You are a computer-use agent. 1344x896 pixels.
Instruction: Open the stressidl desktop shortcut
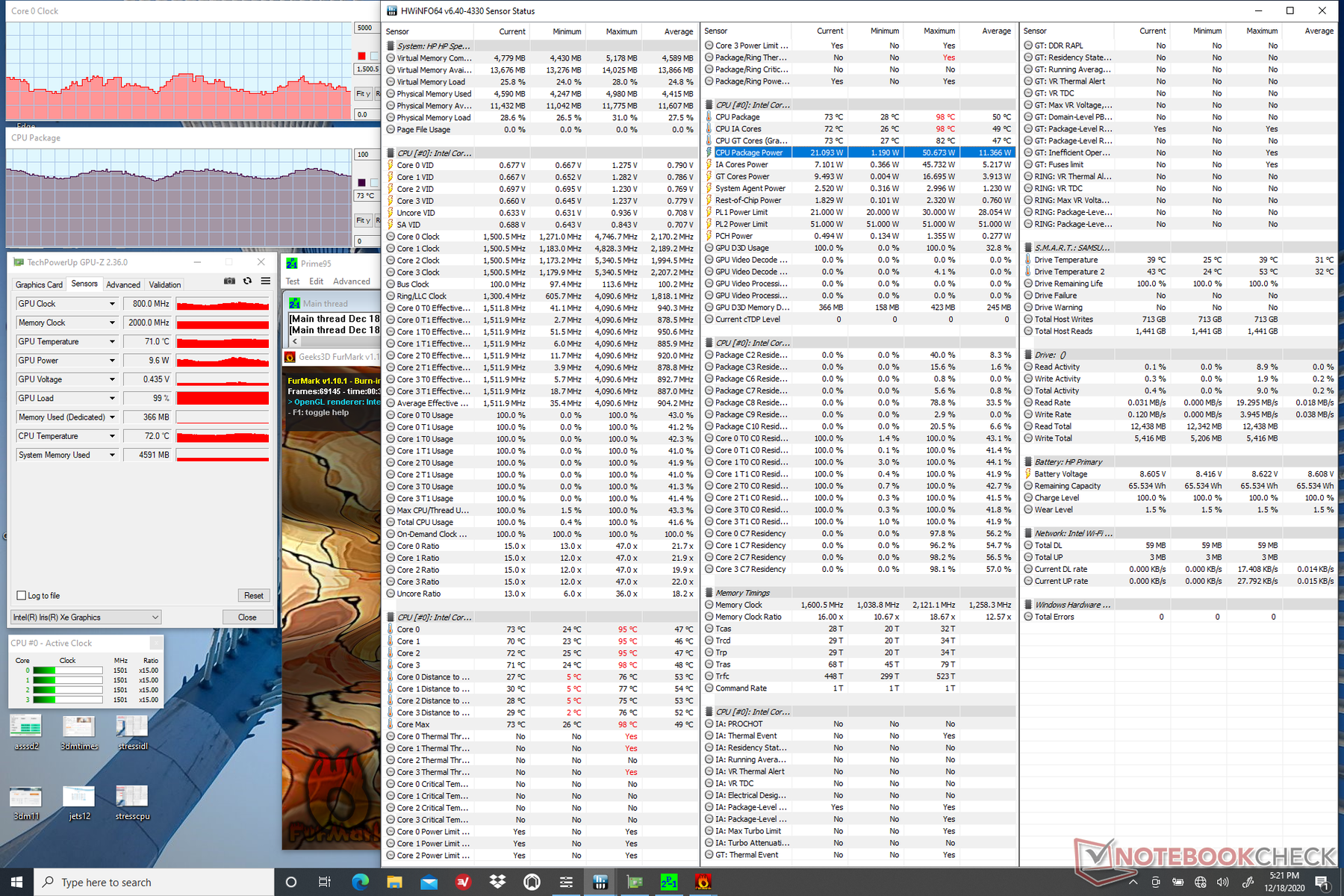[132, 732]
